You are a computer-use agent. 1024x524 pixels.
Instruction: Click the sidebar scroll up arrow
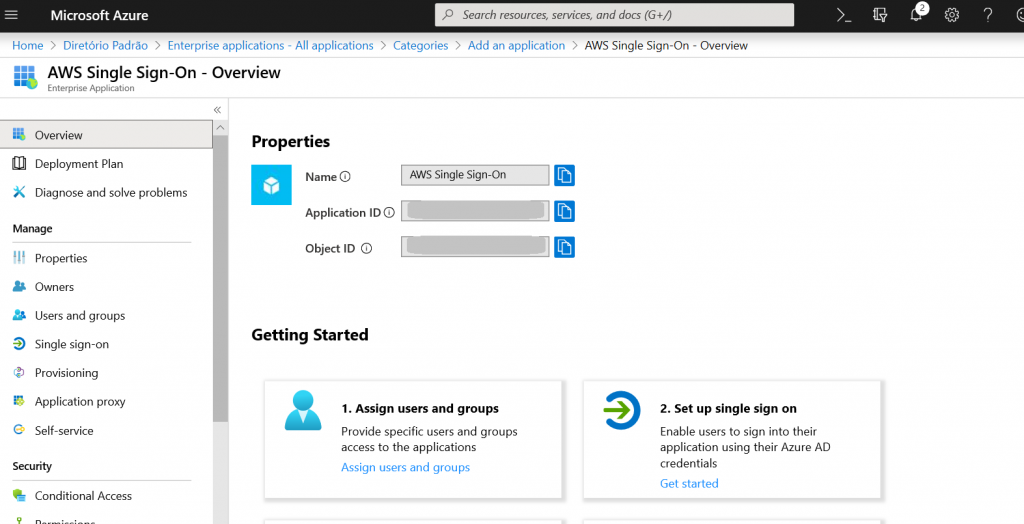tap(220, 127)
